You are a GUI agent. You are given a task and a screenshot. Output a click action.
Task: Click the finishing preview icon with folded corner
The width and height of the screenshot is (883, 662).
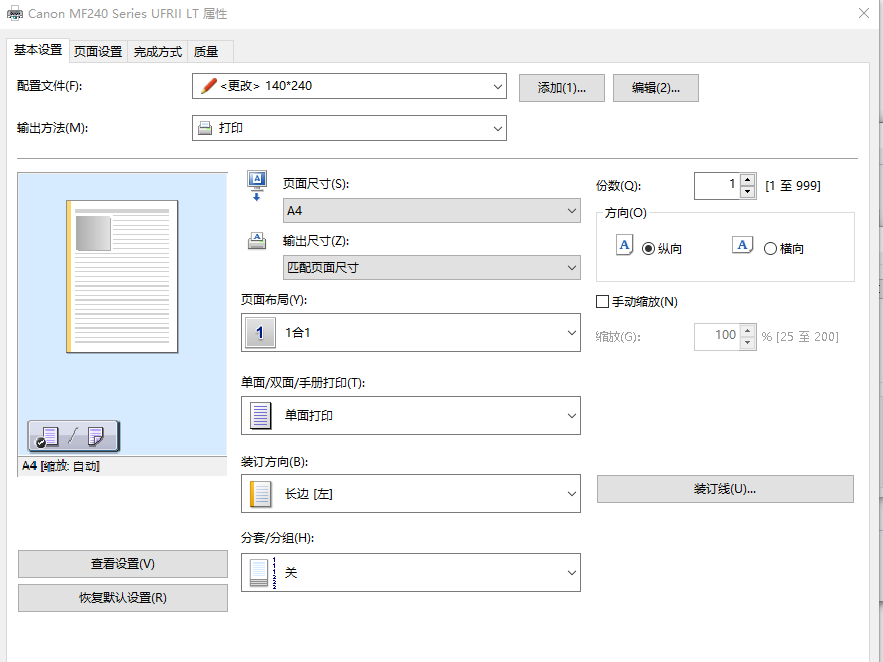click(x=95, y=436)
